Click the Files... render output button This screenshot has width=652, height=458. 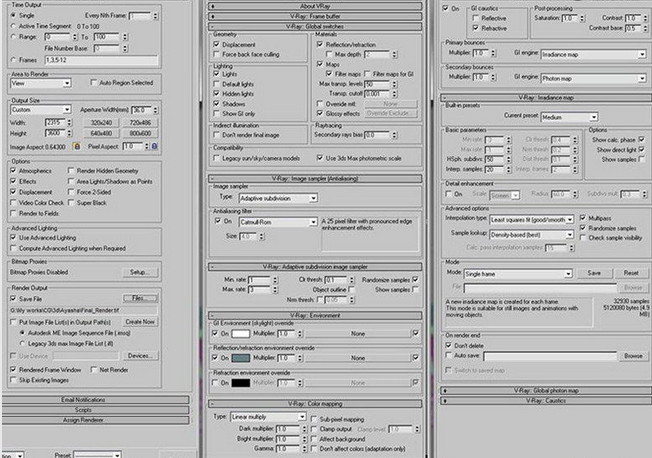tap(140, 298)
